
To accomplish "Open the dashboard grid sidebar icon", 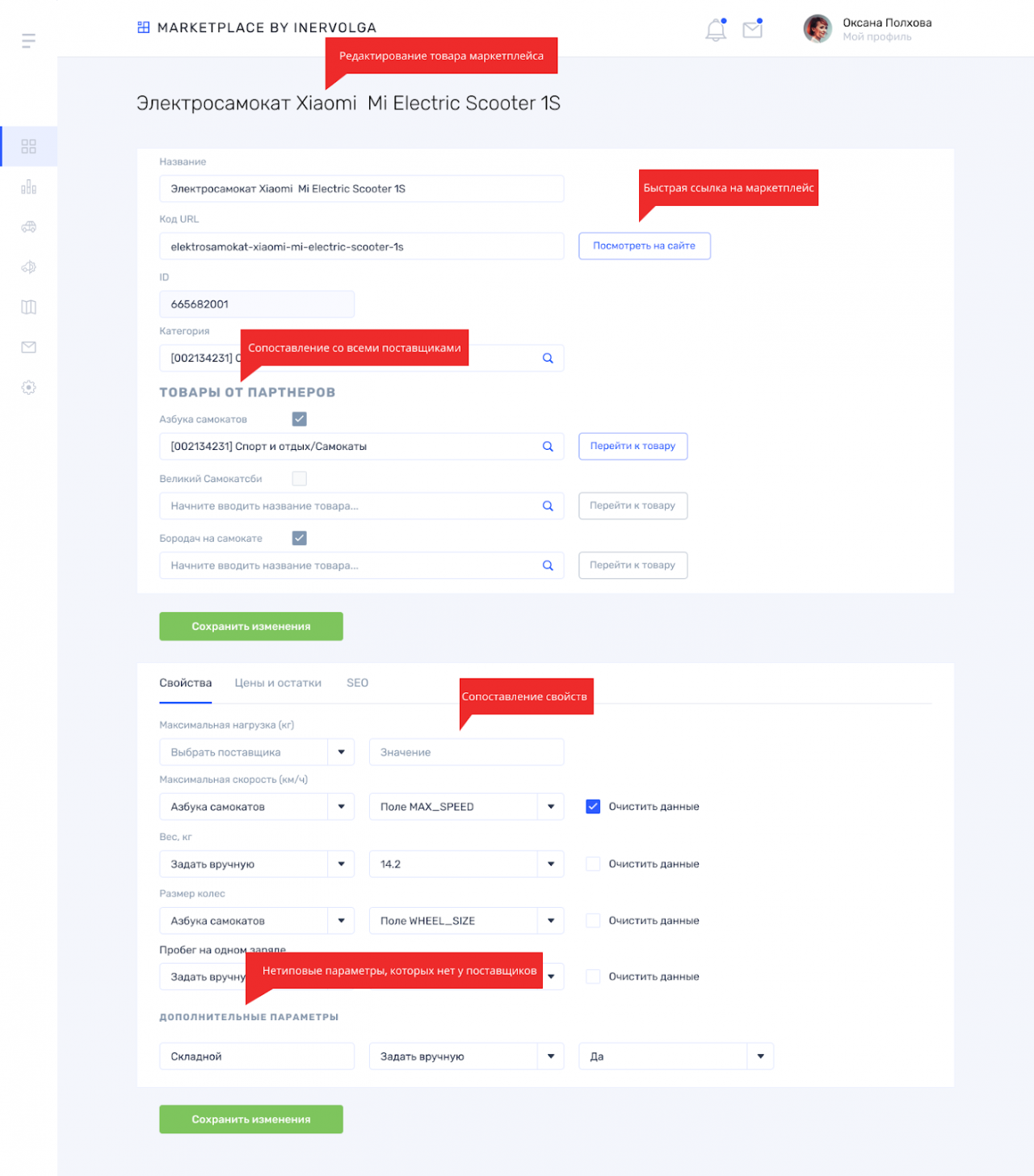I will click(x=28, y=146).
